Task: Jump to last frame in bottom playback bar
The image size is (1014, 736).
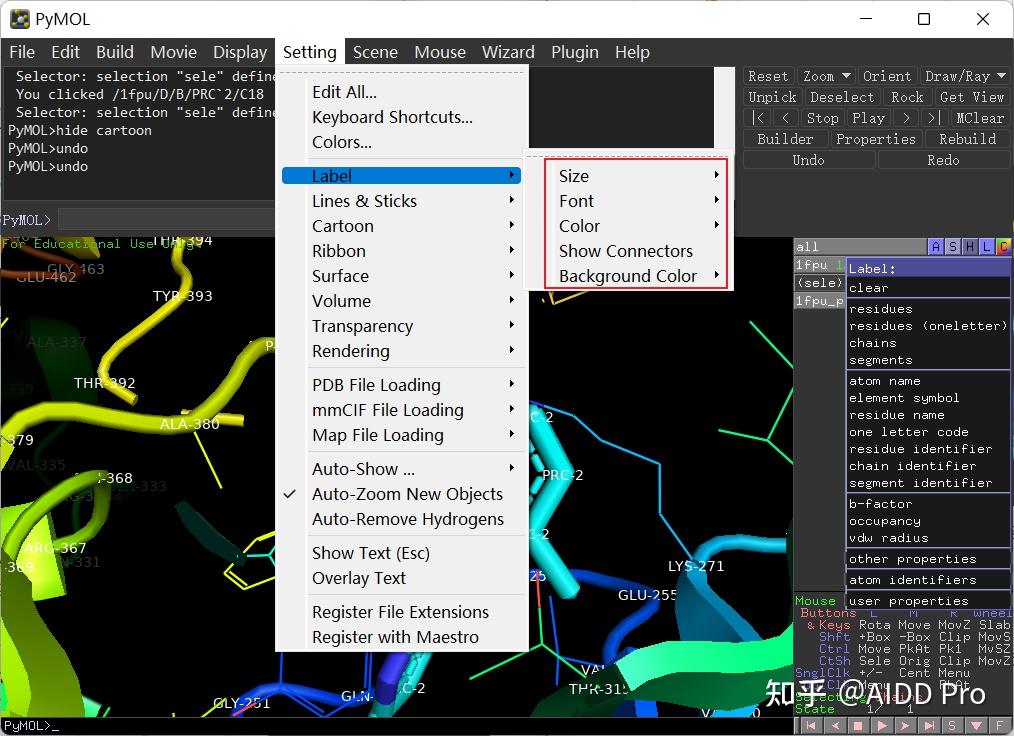Action: click(930, 725)
